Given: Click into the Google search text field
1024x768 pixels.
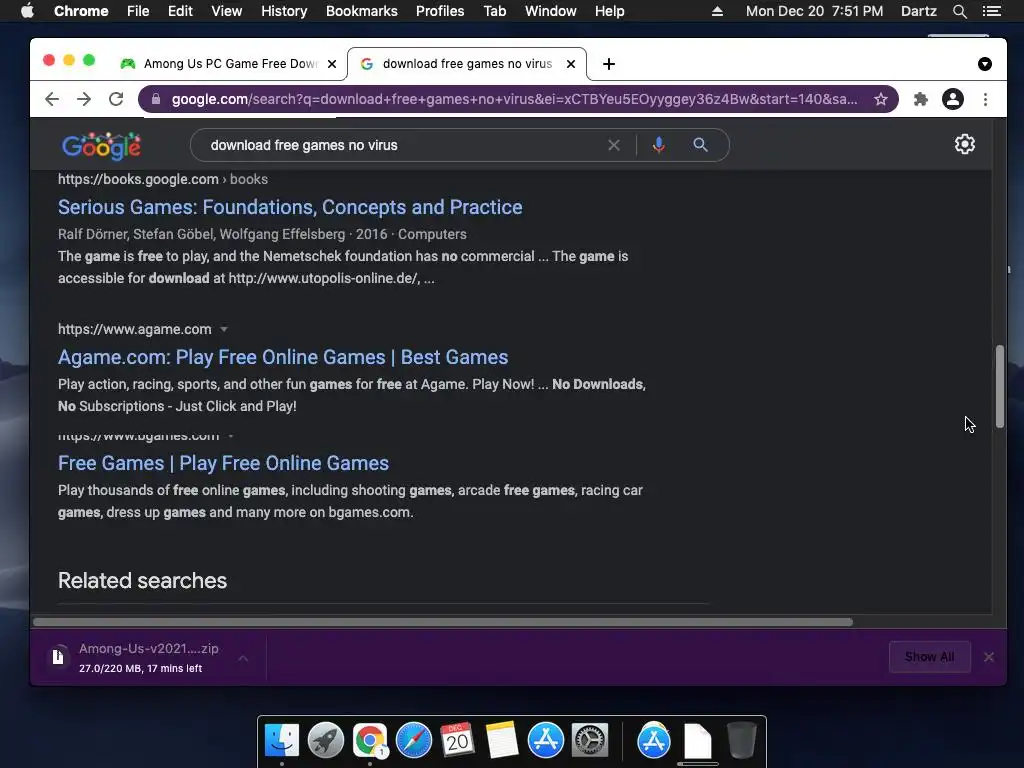Looking at the screenshot, I should 402,145.
